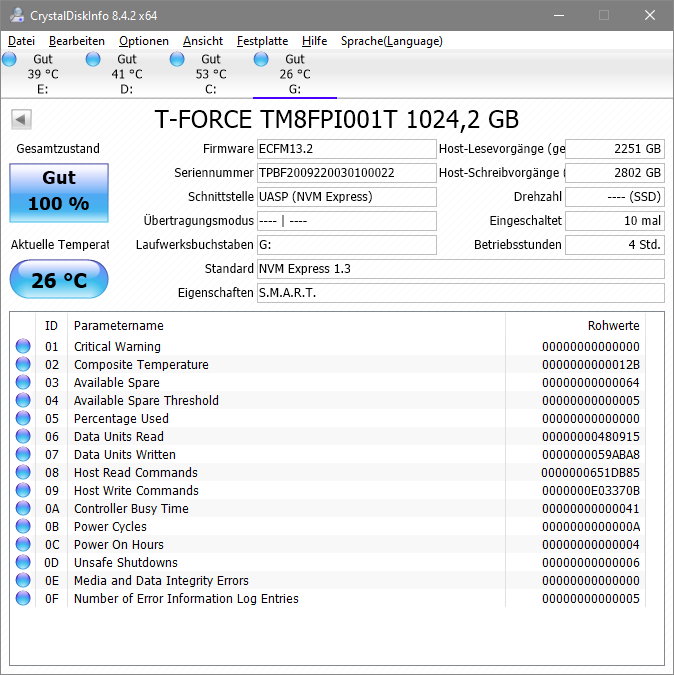The width and height of the screenshot is (674, 675).
Task: Click raw value 00000000480915
Action: coord(591,437)
